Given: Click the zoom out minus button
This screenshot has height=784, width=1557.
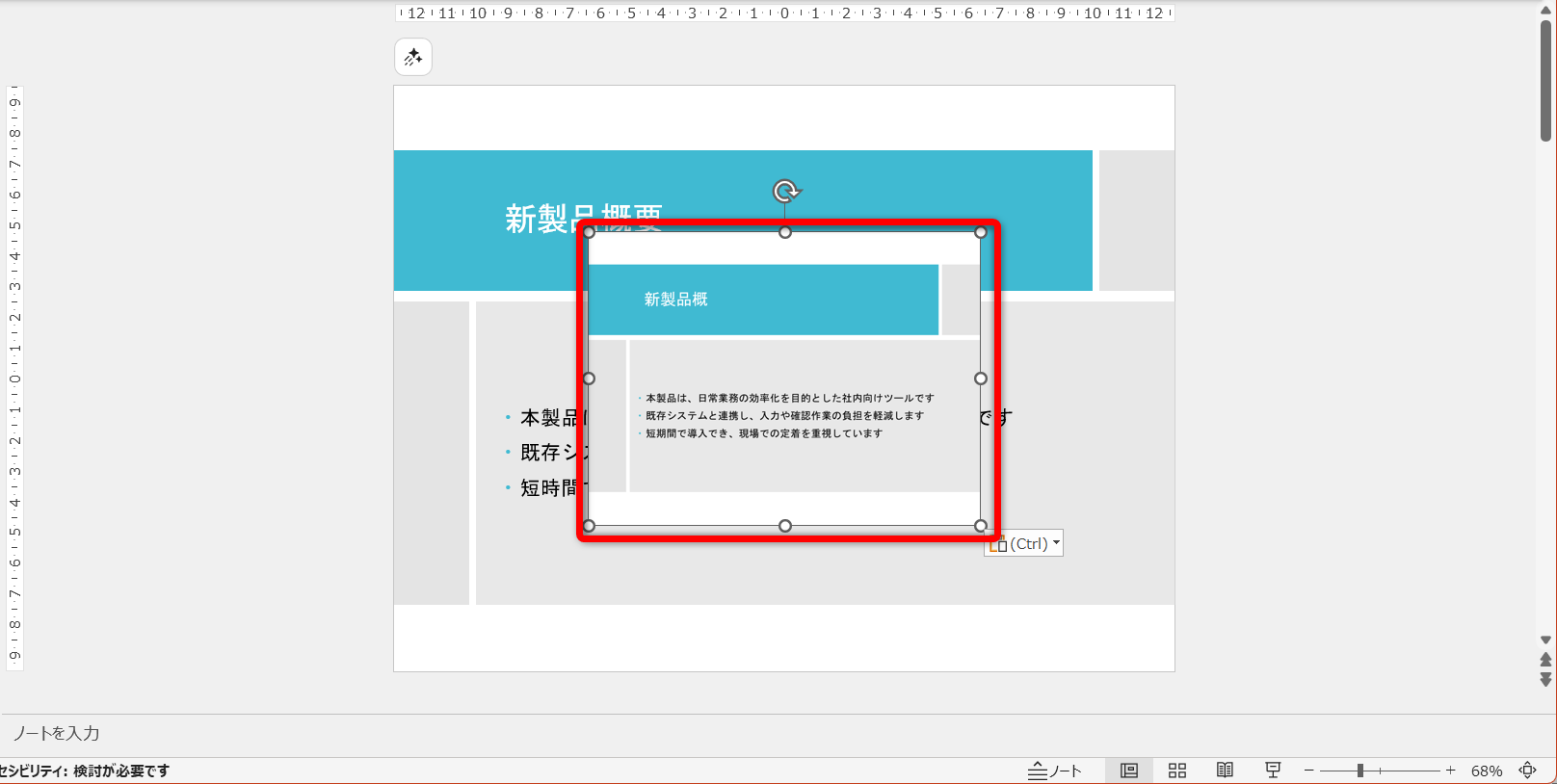Looking at the screenshot, I should (x=1309, y=771).
